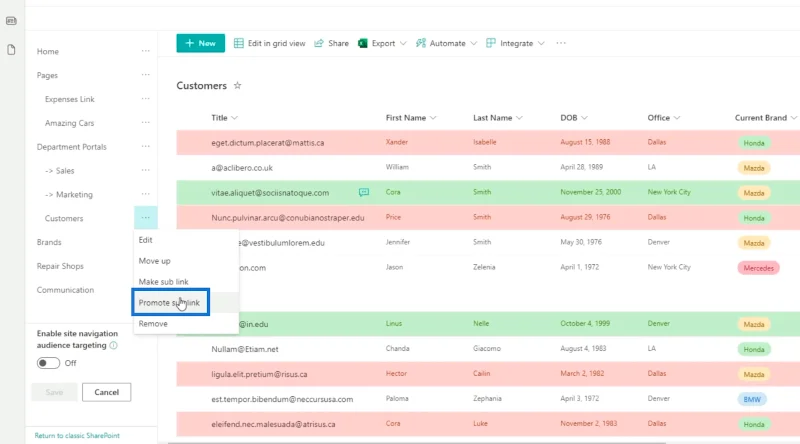Open the Office column dropdown

coord(677,118)
